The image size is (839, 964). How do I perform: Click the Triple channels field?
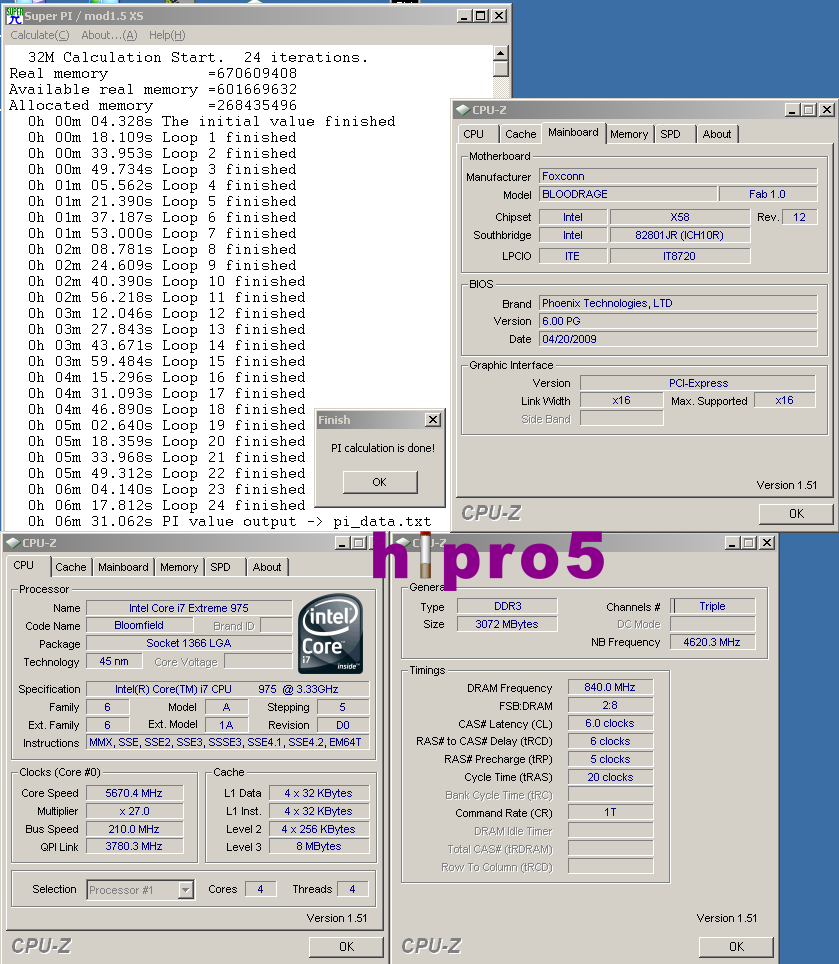712,606
